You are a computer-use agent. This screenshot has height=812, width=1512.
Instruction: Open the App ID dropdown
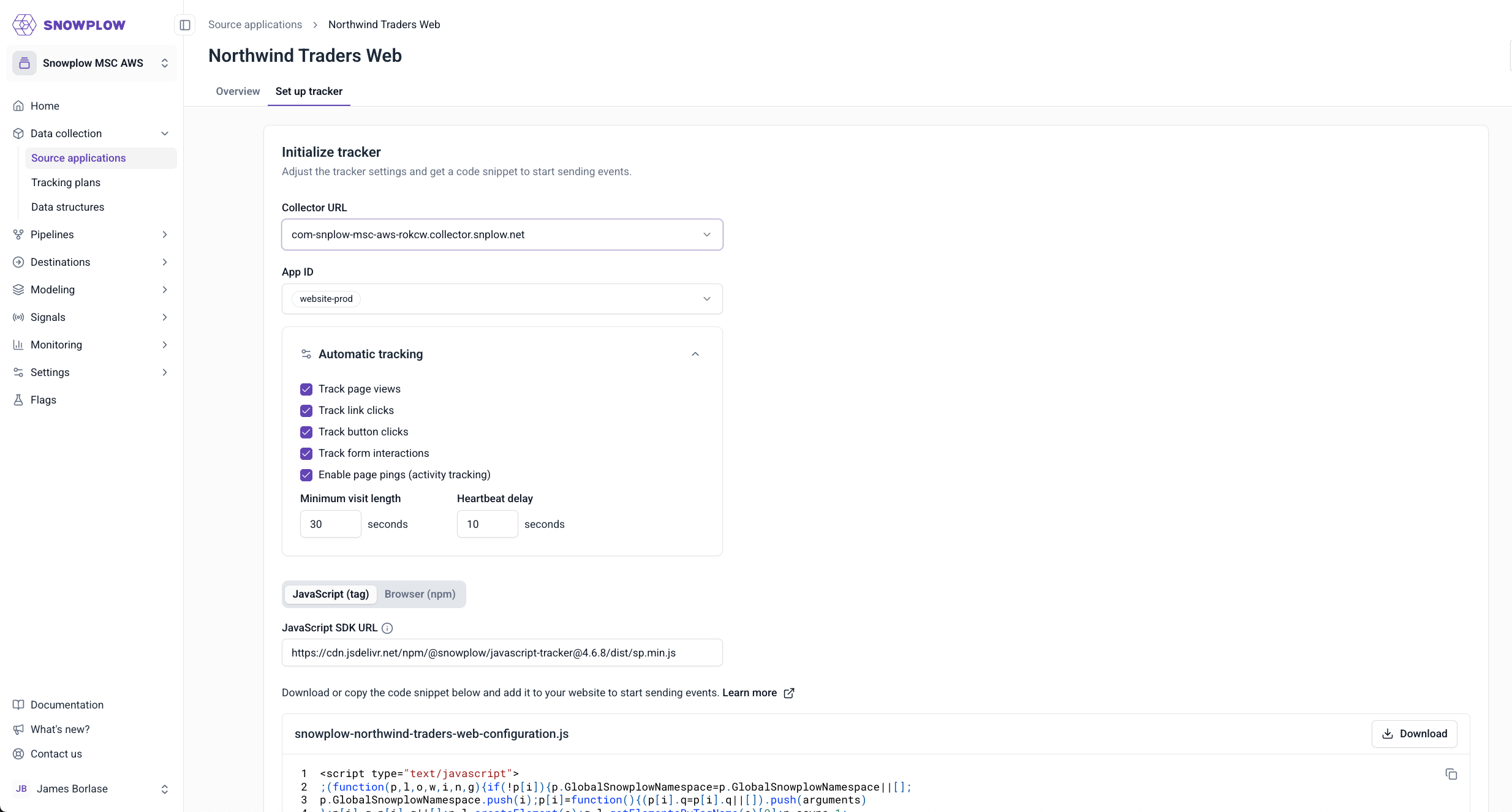click(502, 299)
